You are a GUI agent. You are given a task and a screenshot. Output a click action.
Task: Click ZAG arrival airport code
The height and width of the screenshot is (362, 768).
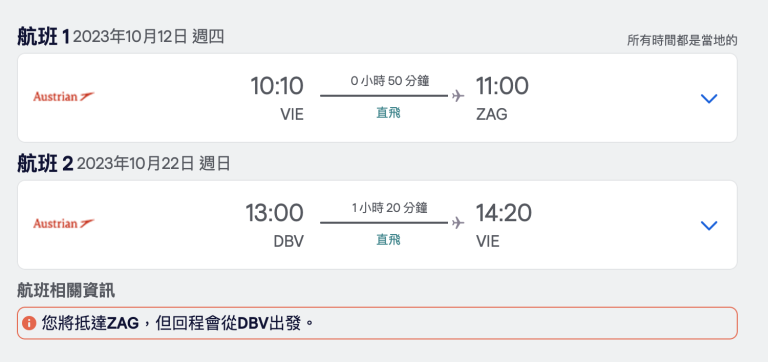pos(492,115)
